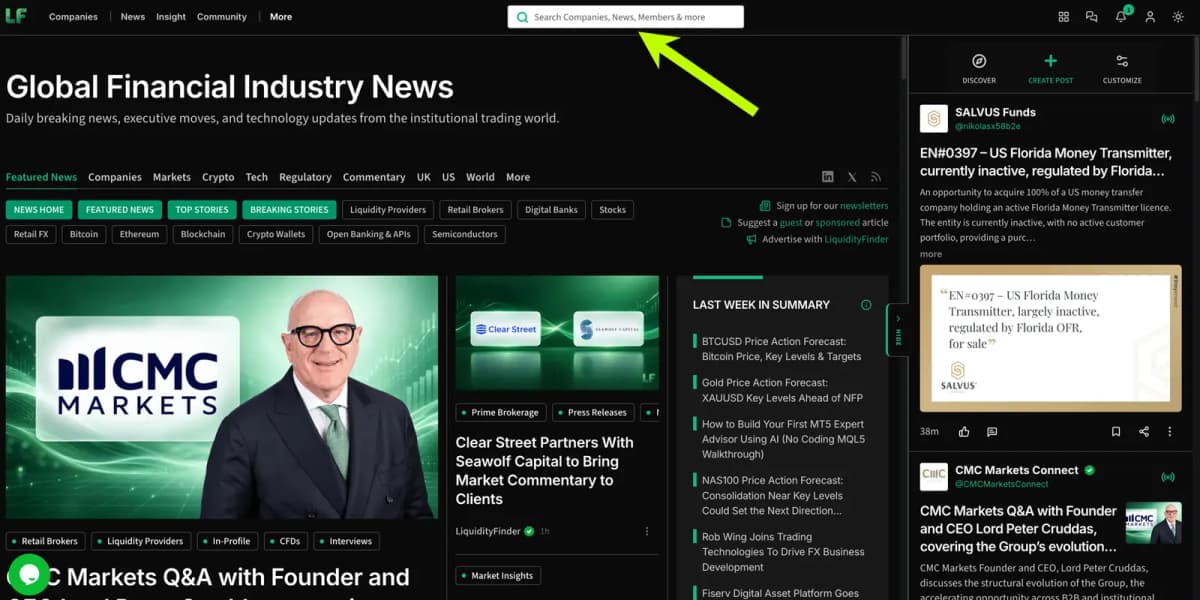Bookmark the SALVUS Funds post
Screen dimensions: 1200x600
pyautogui.click(x=1116, y=432)
